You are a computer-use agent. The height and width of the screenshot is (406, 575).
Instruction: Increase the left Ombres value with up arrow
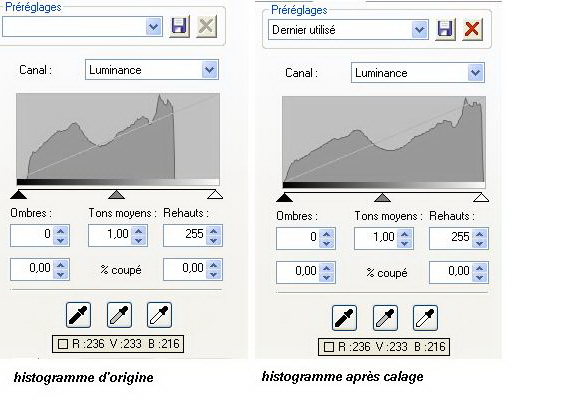point(61,231)
